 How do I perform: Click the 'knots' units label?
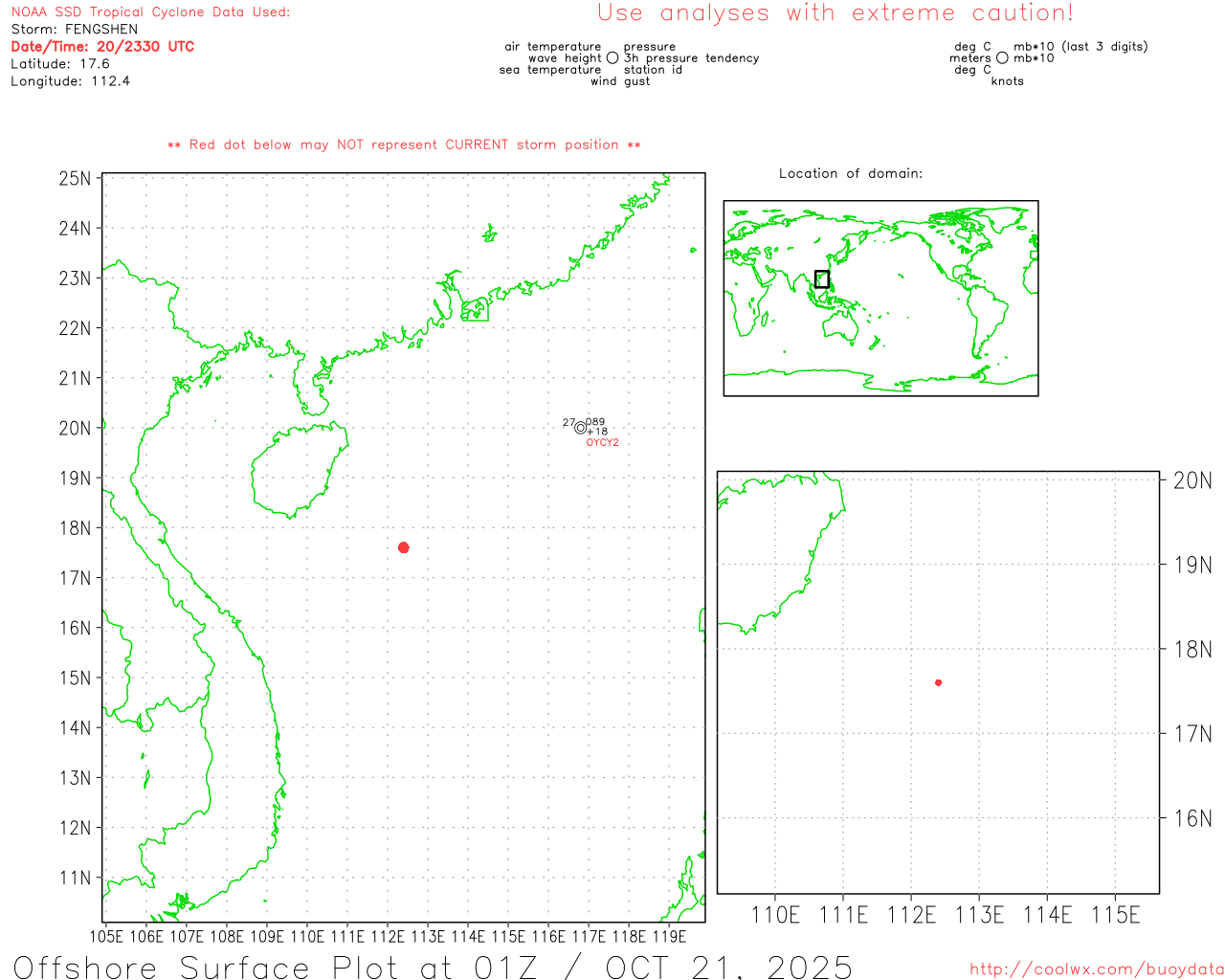pyautogui.click(x=1008, y=81)
